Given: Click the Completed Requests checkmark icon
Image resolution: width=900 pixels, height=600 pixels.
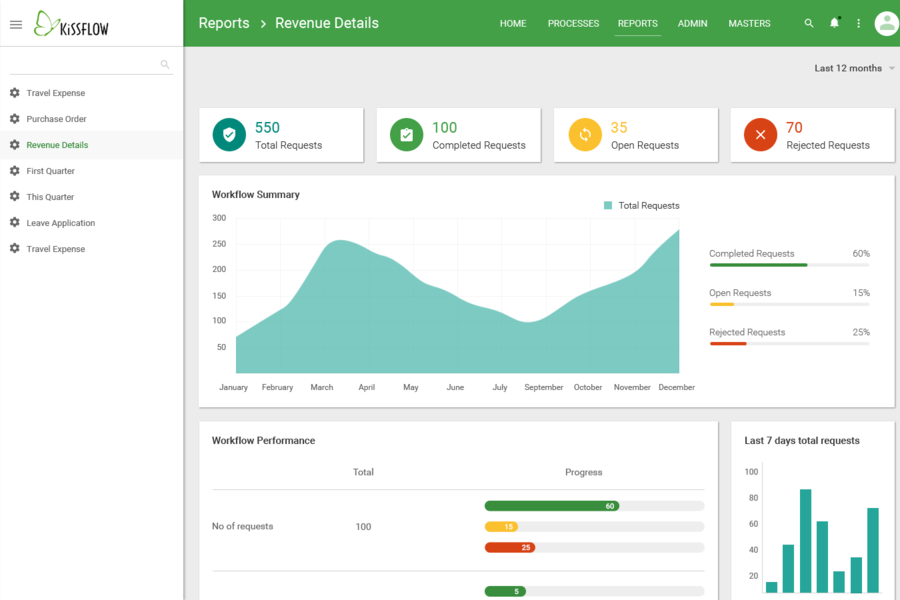Looking at the screenshot, I should (x=406, y=135).
